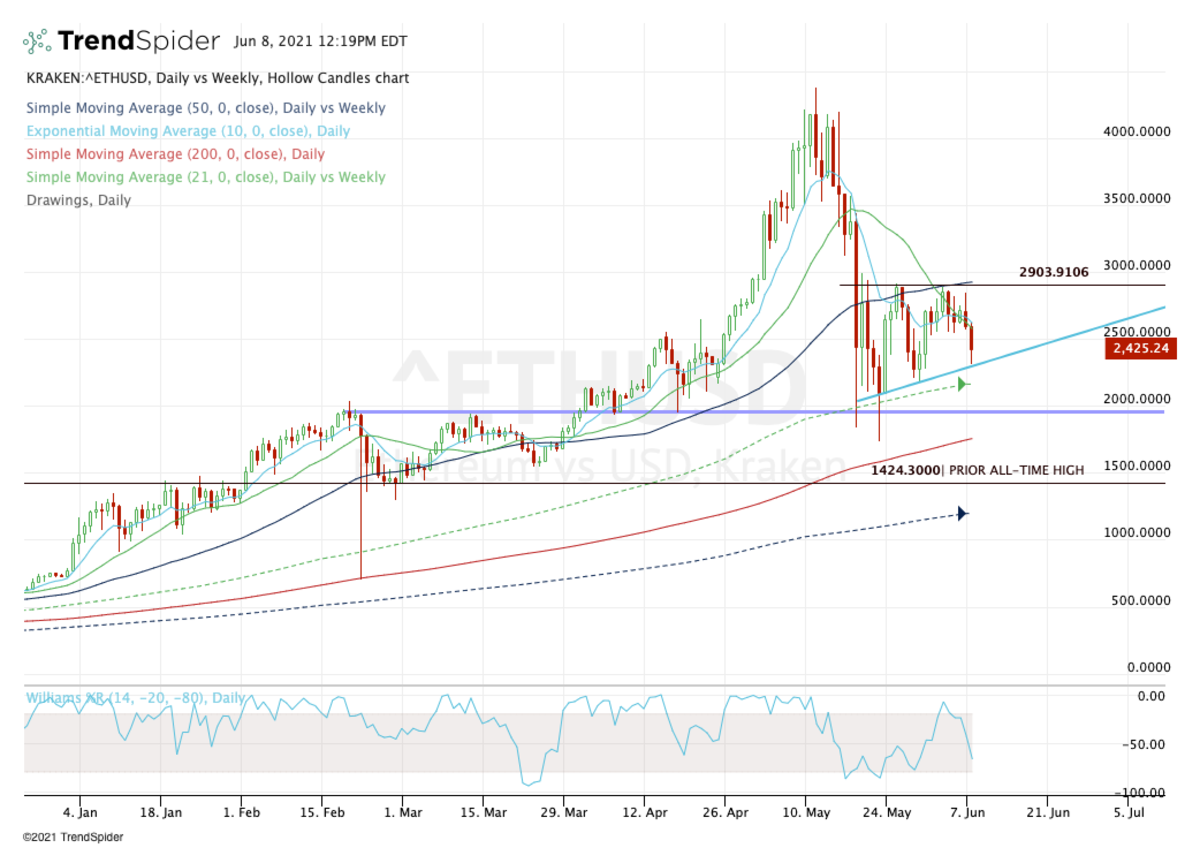Click the TrendSpider spider-web logo icon
The width and height of the screenshot is (1200, 848).
pos(37,41)
